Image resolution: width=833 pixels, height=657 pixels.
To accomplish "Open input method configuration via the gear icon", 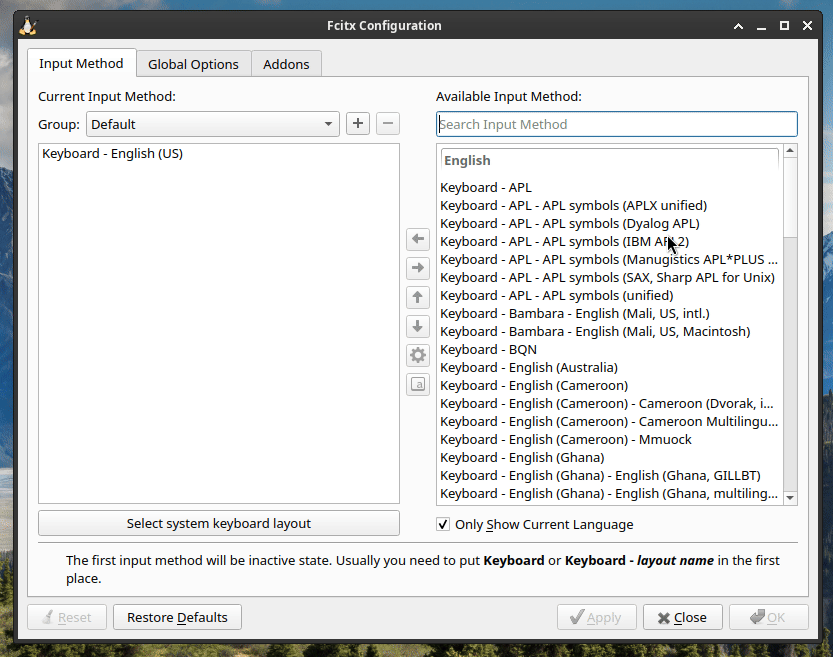I will coord(417,355).
